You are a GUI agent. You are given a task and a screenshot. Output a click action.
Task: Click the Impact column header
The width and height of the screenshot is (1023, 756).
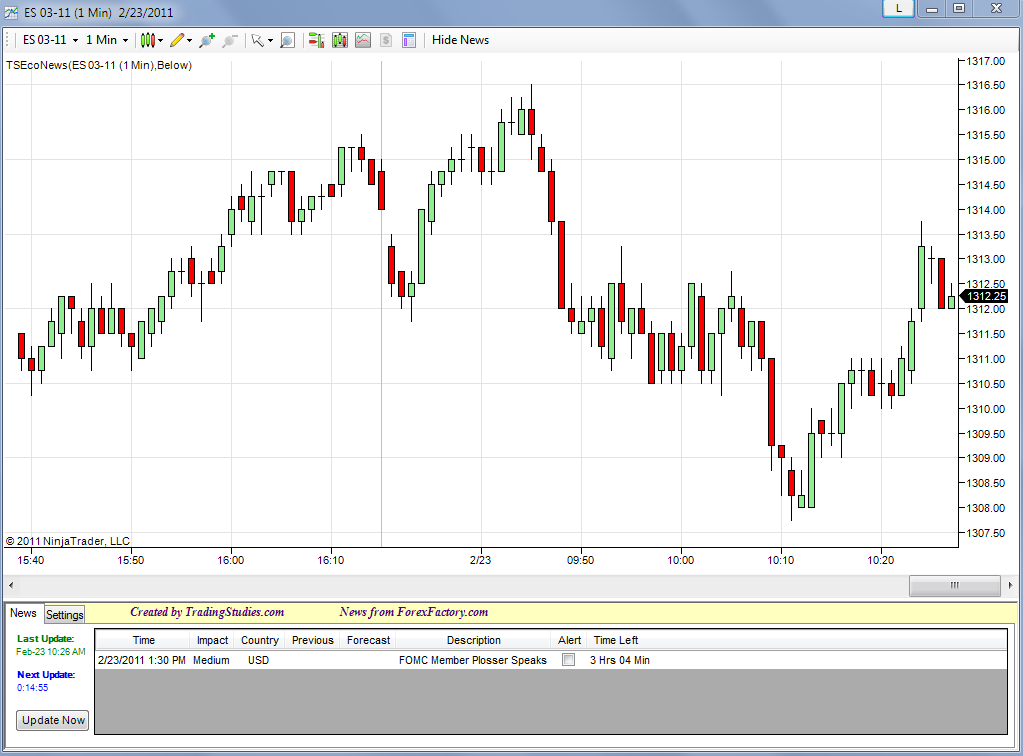click(213, 640)
